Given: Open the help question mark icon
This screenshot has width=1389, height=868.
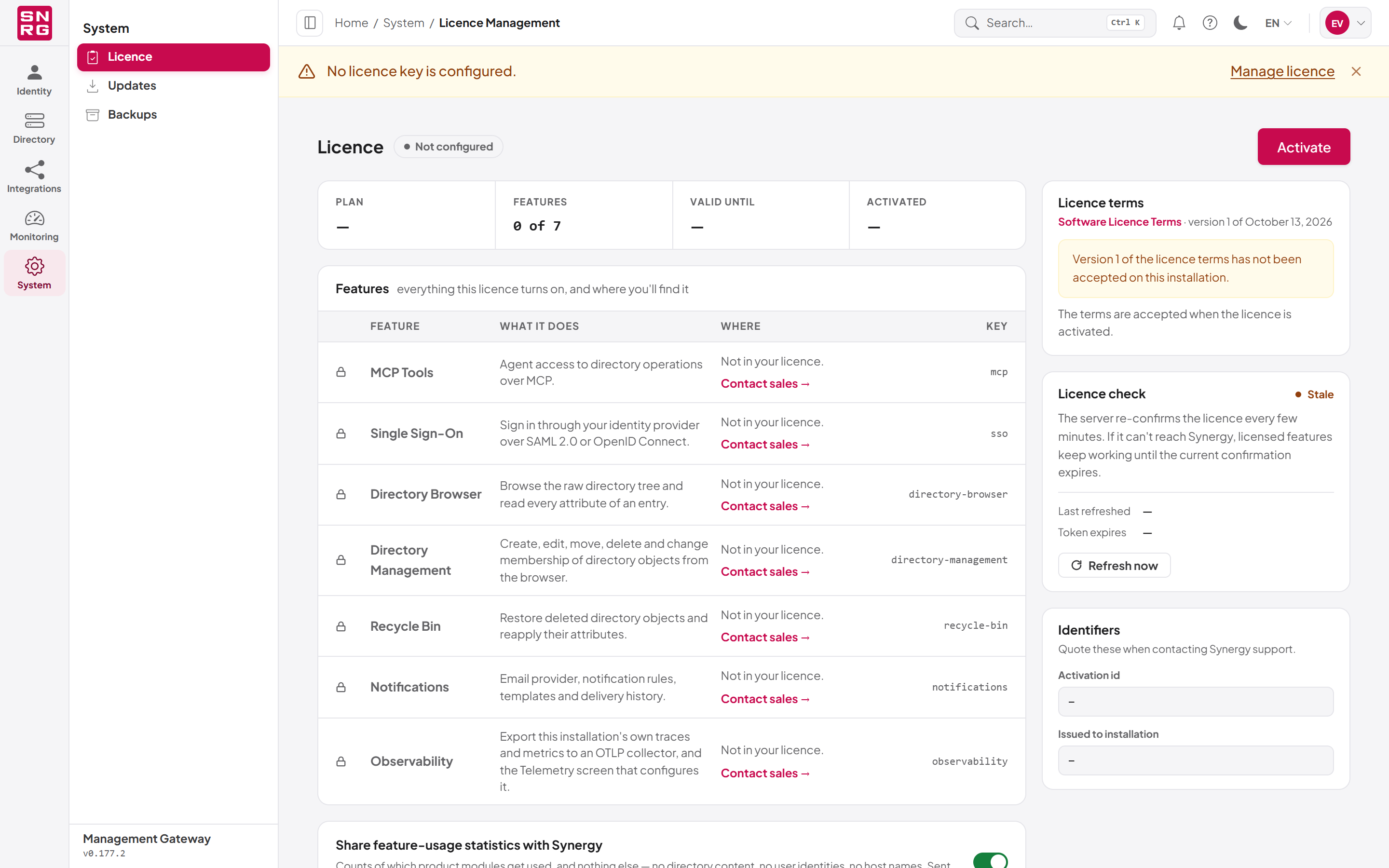Looking at the screenshot, I should click(1210, 23).
